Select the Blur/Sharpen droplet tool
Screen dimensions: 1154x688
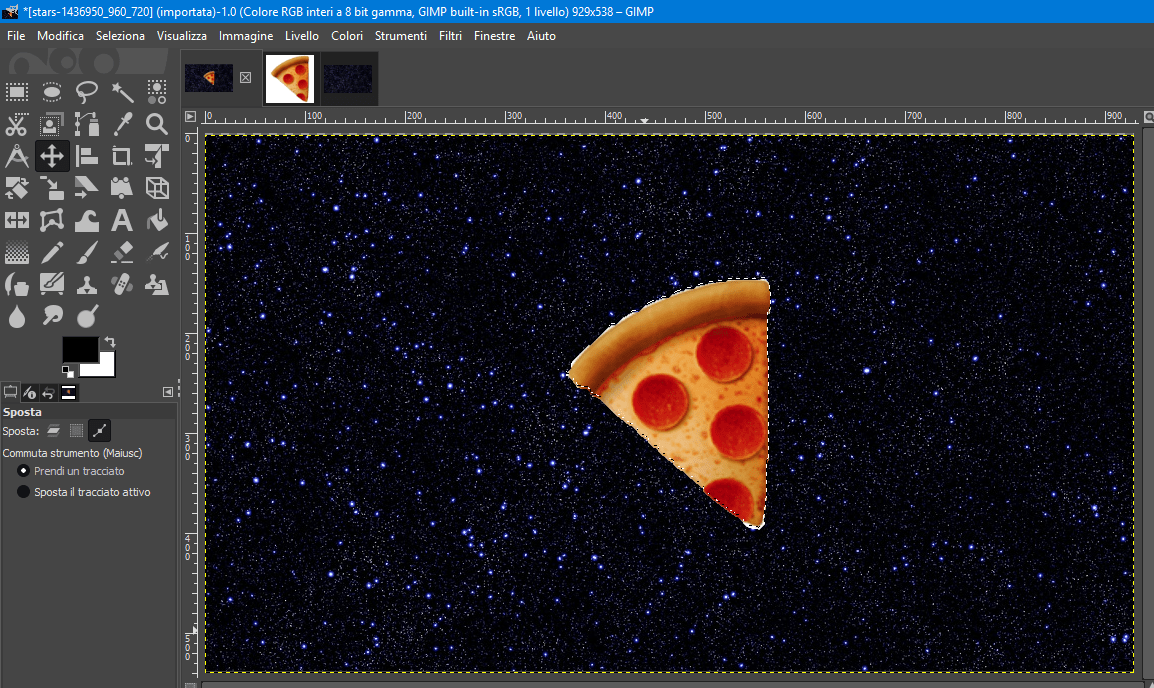pos(16,316)
